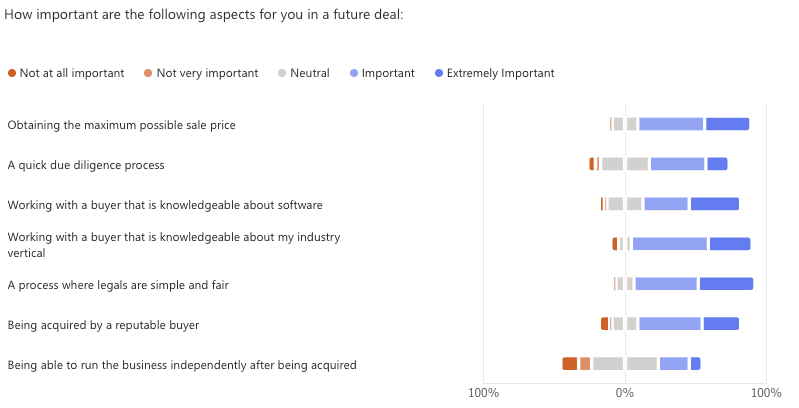Select Important segment of industry vertical bar
The height and width of the screenshot is (408, 799).
669,244
